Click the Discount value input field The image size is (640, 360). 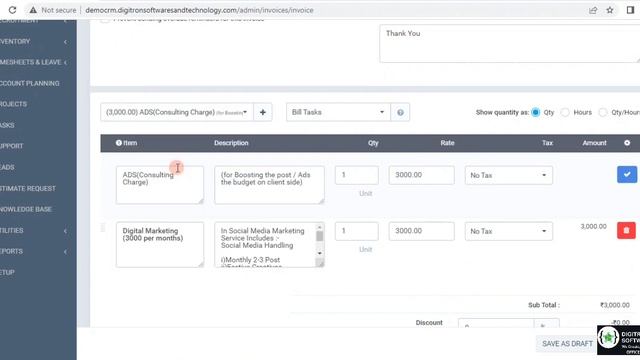(496, 324)
